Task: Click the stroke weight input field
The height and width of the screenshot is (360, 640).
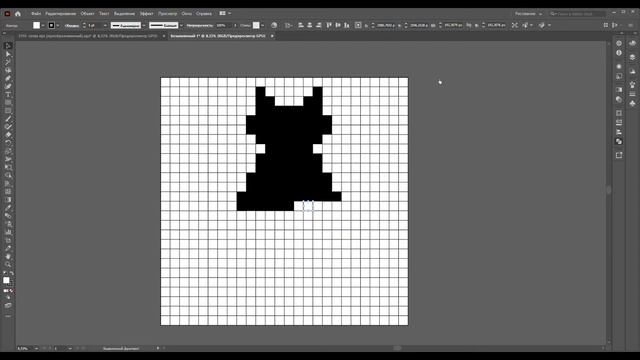Action: click(94, 25)
